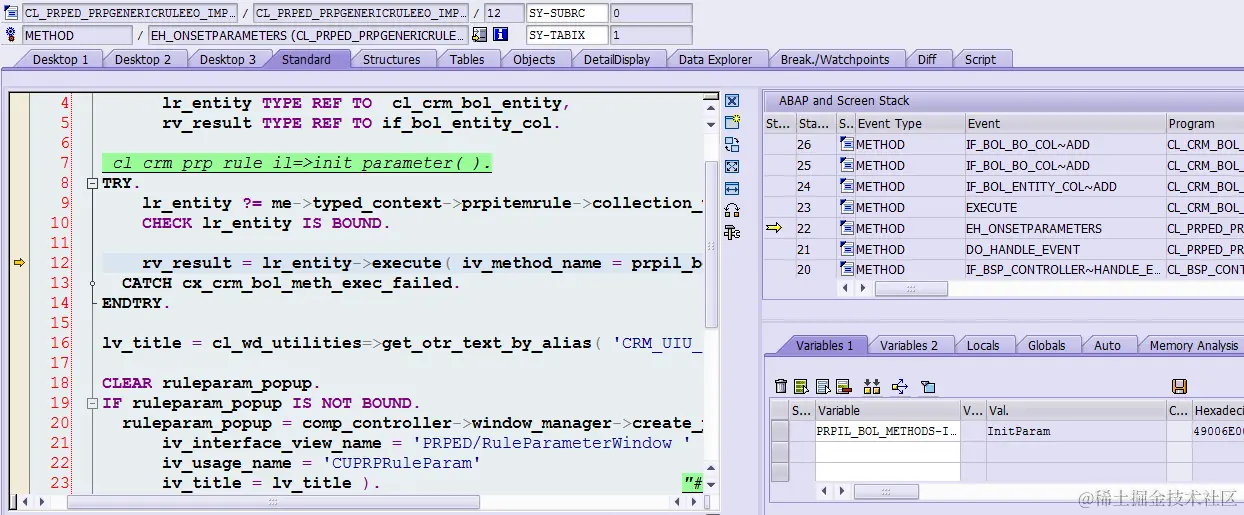Select the Break./Watchpoints tab
This screenshot has width=1244, height=515.
coord(835,59)
